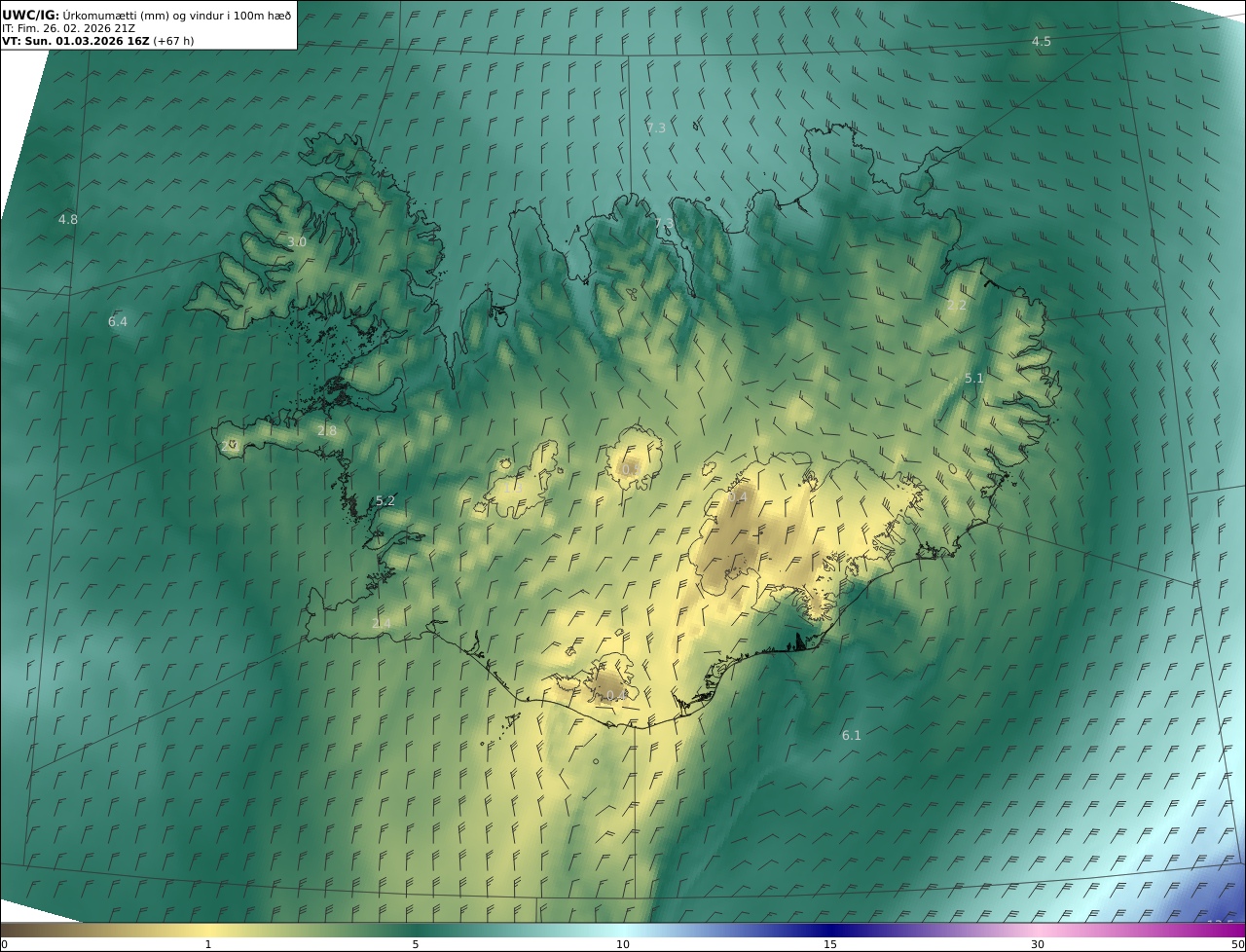Click the 4.5 value near the top-right corner
Image resolution: width=1246 pixels, height=952 pixels.
point(1041,41)
